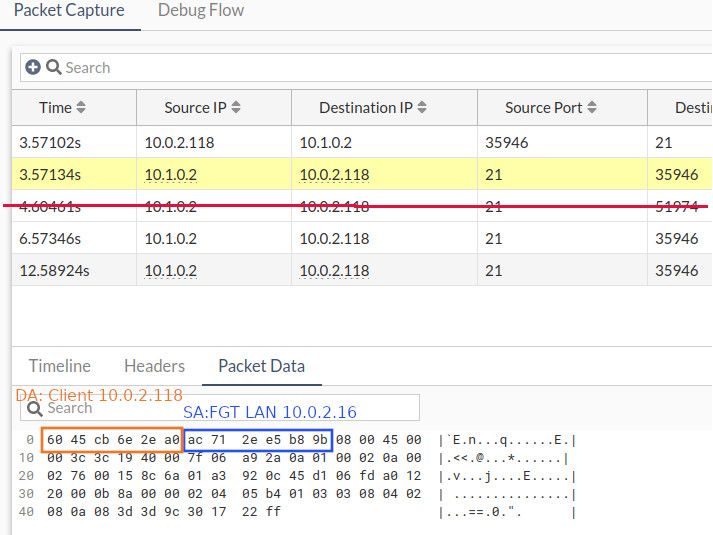Click source IP link in 12.58924s row
This screenshot has height=535, width=713.
pos(171,270)
